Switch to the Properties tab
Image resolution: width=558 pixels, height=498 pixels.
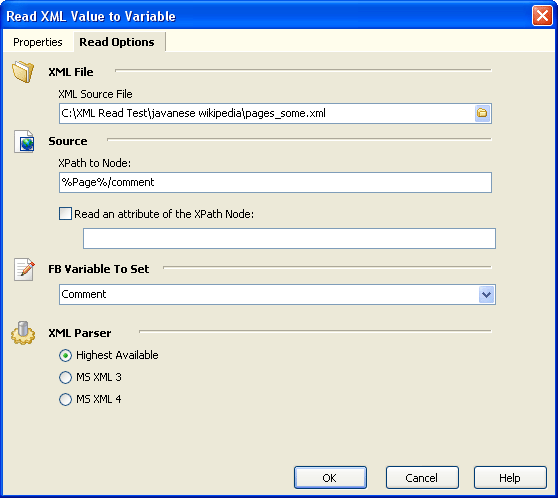pos(38,42)
